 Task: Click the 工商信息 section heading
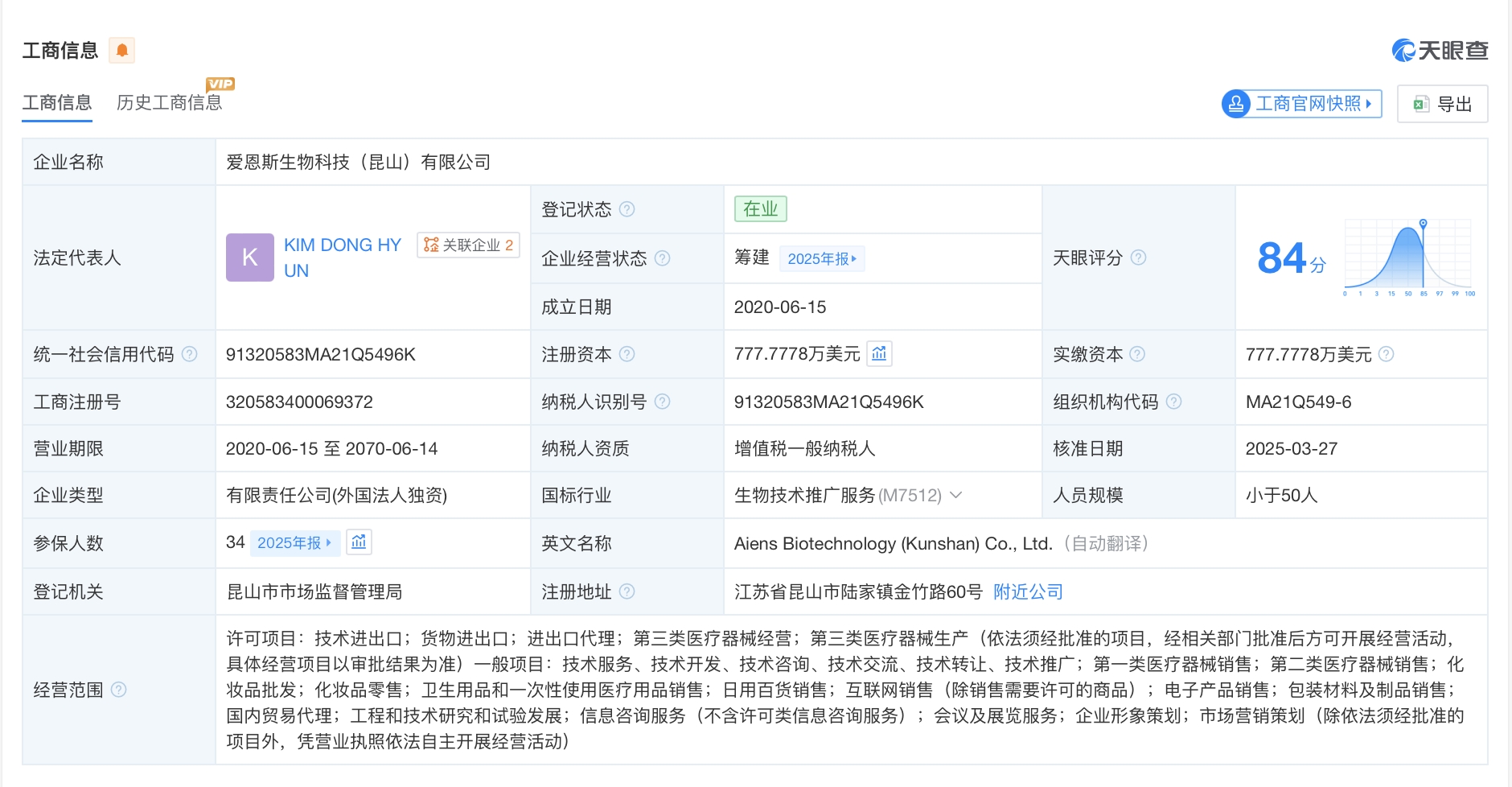[60, 51]
